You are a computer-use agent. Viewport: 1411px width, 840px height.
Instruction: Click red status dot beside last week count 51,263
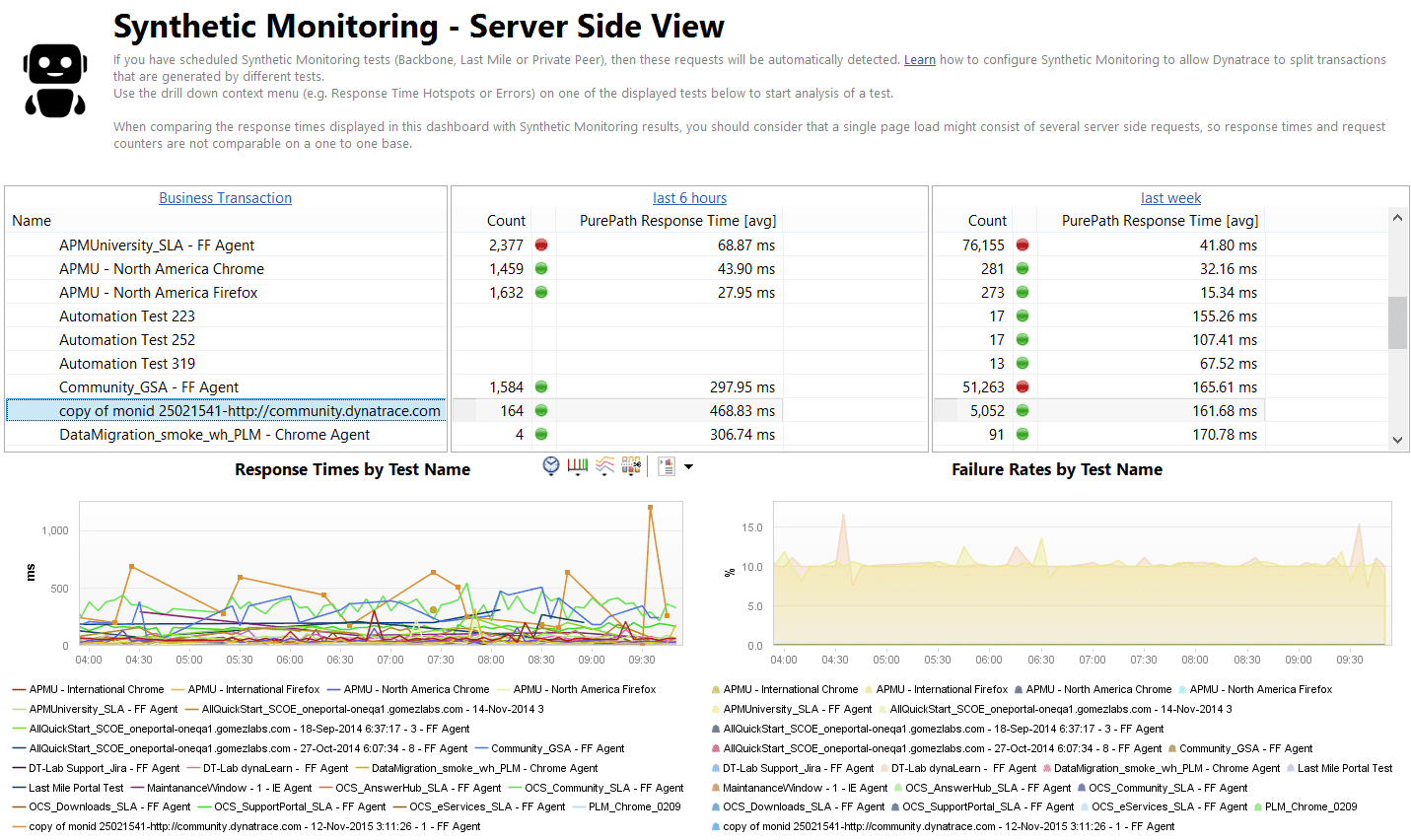[x=1023, y=386]
